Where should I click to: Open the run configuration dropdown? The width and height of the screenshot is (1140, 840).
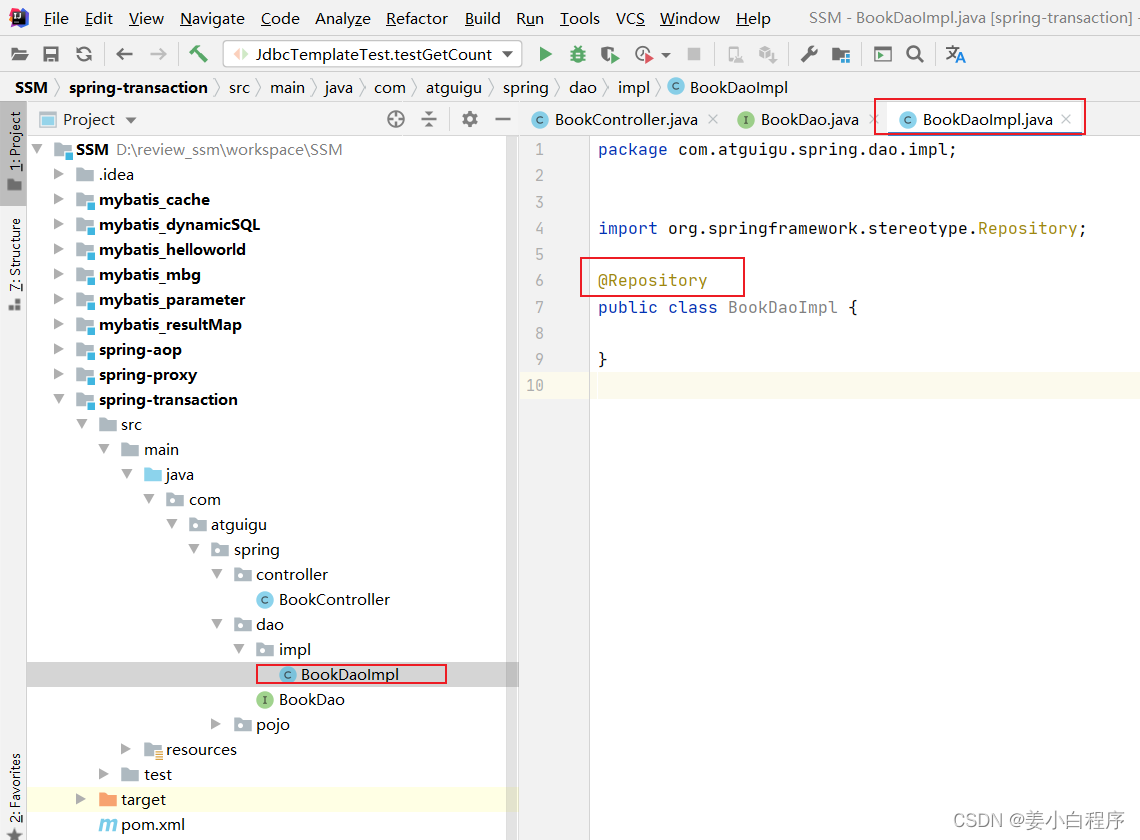(x=507, y=55)
